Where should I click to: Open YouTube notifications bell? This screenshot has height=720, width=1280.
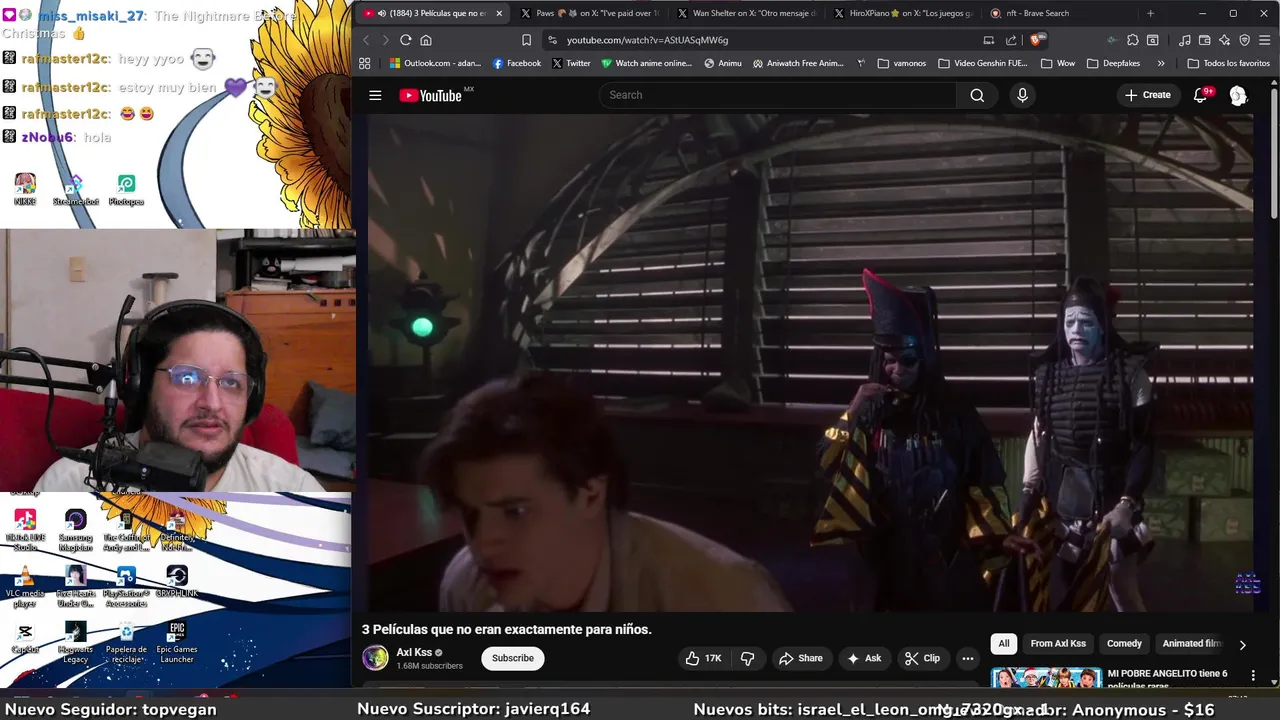[1200, 95]
